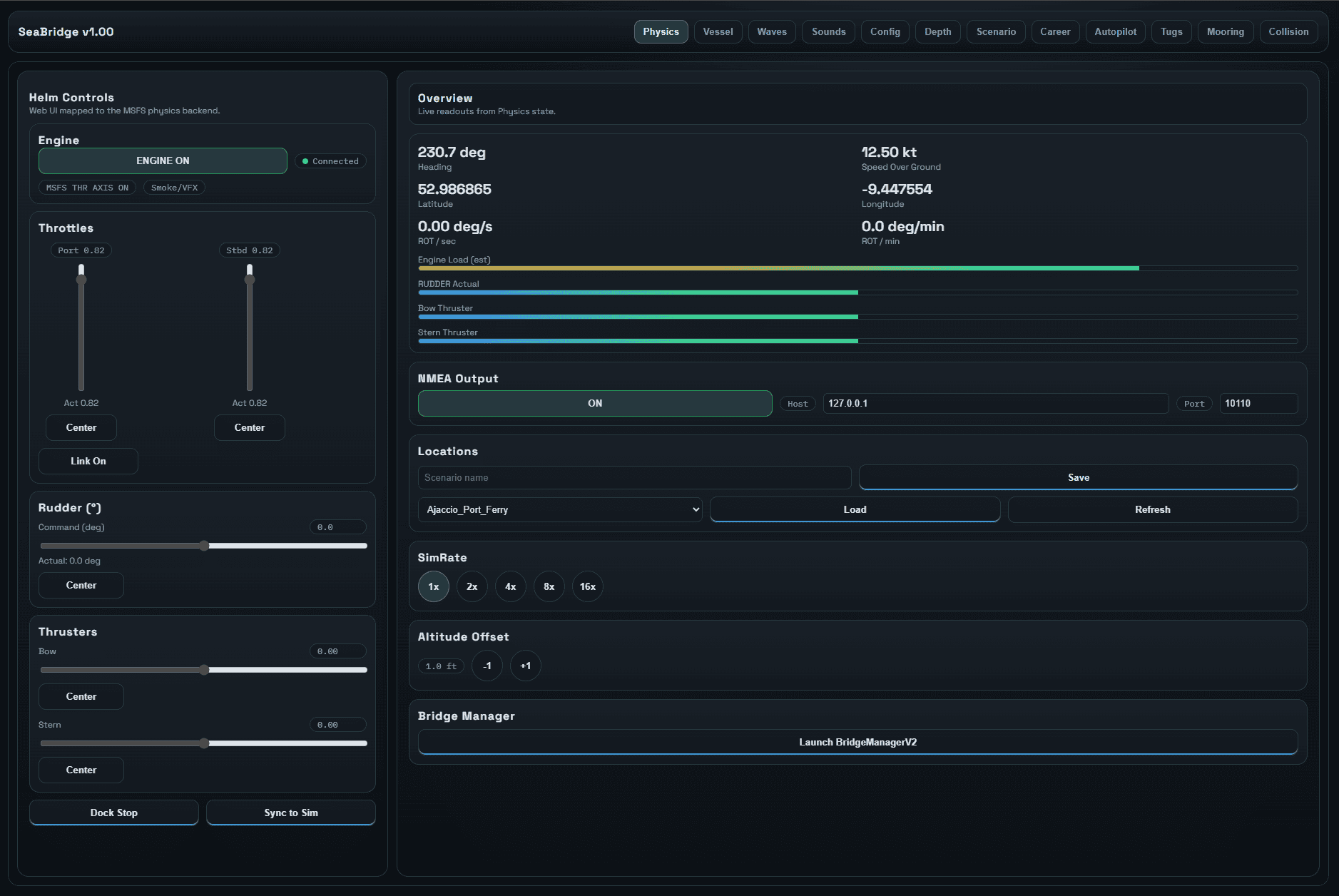Decrease altitude offset with -1

click(487, 666)
